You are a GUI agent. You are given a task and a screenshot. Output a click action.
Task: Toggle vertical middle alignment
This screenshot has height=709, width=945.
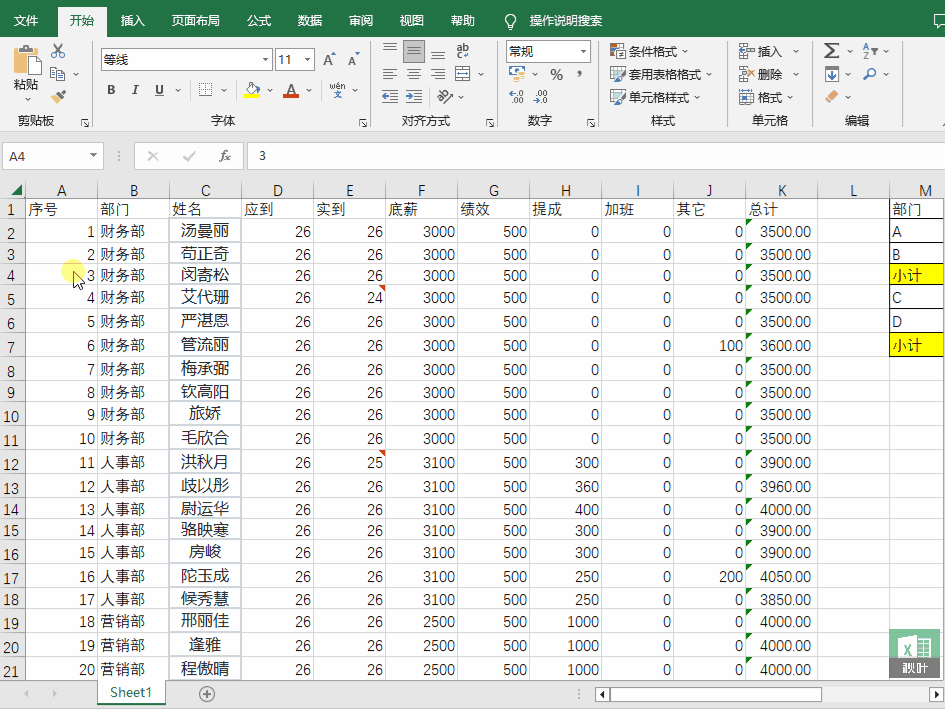[x=414, y=51]
